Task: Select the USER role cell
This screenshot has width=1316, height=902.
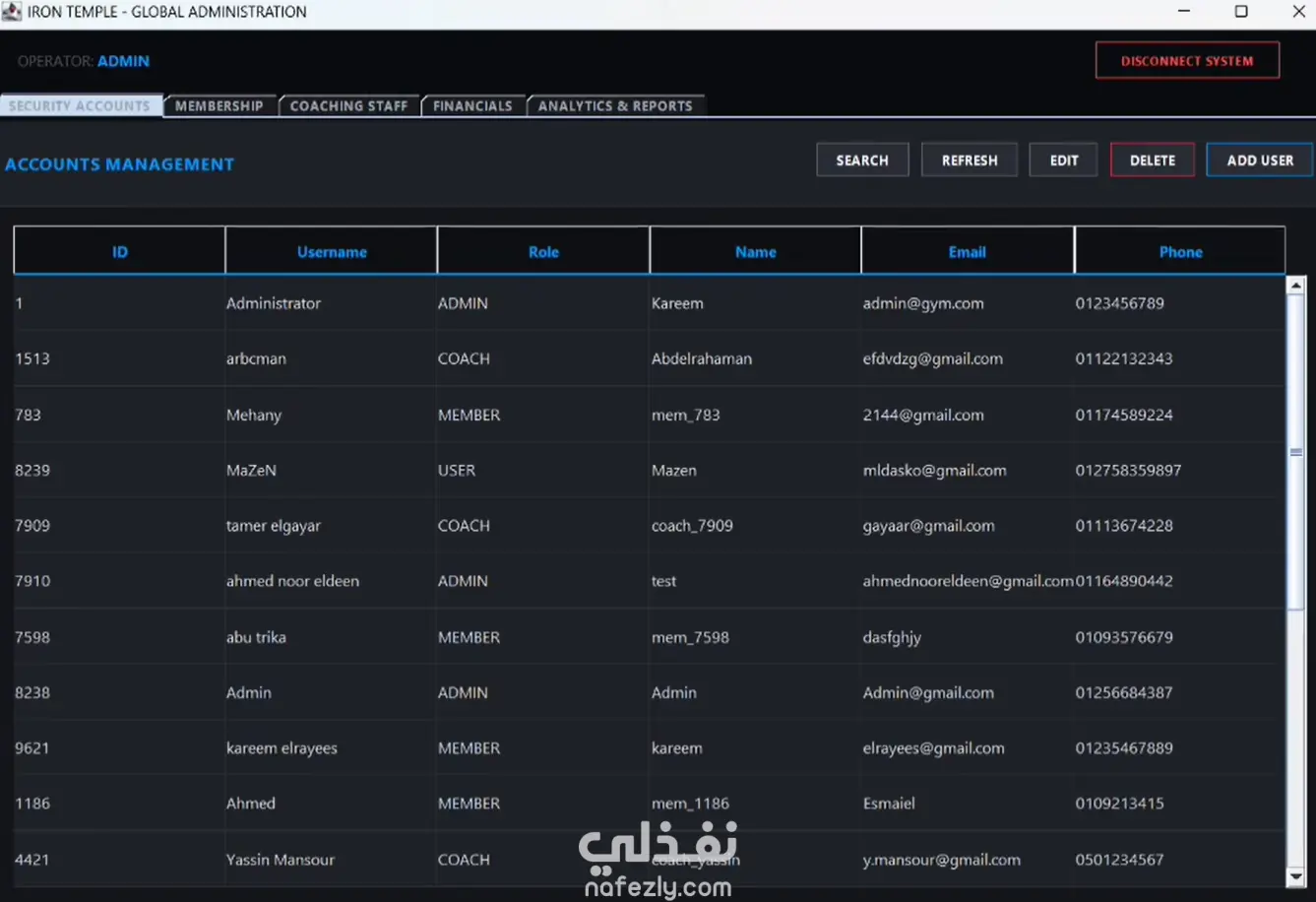Action: [x=543, y=470]
